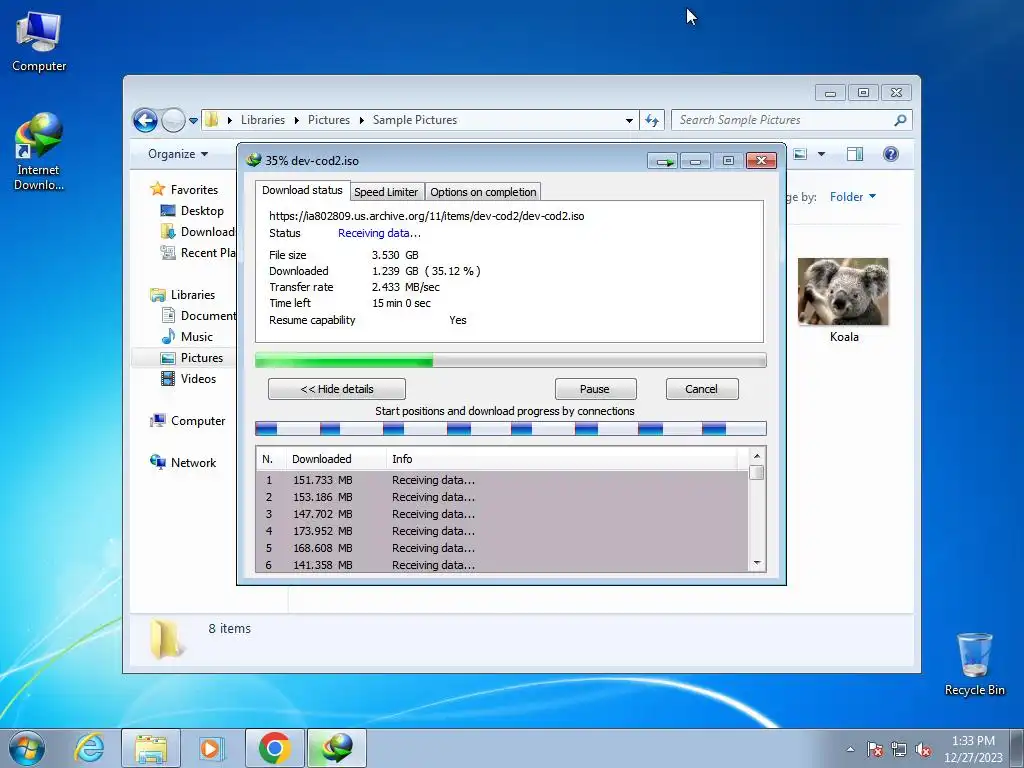Viewport: 1024px width, 768px height.
Task: Switch to Options on completion tab
Action: (483, 192)
